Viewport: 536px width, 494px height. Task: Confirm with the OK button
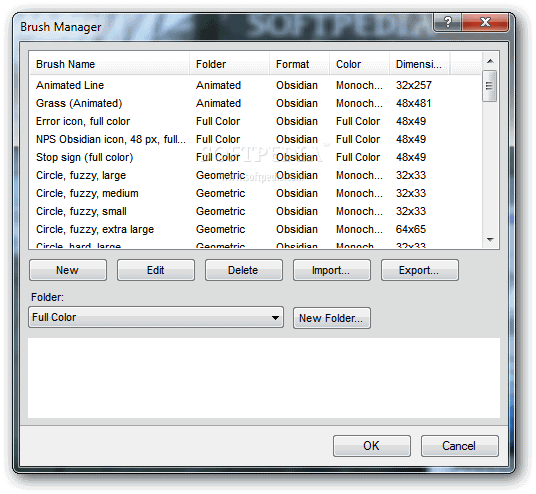tap(372, 446)
